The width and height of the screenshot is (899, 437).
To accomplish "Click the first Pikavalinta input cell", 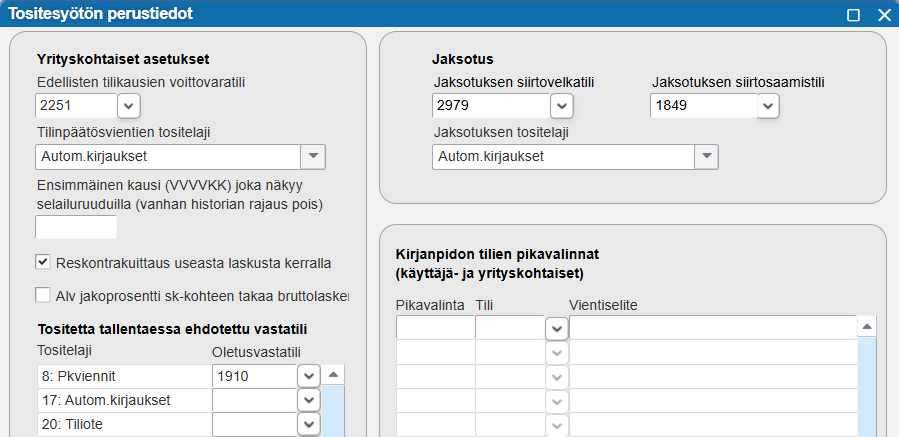I will tap(435, 327).
